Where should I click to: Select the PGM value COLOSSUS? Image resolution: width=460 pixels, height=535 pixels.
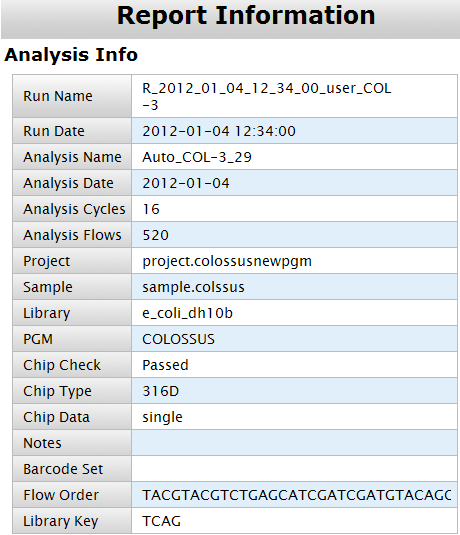[x=178, y=339]
